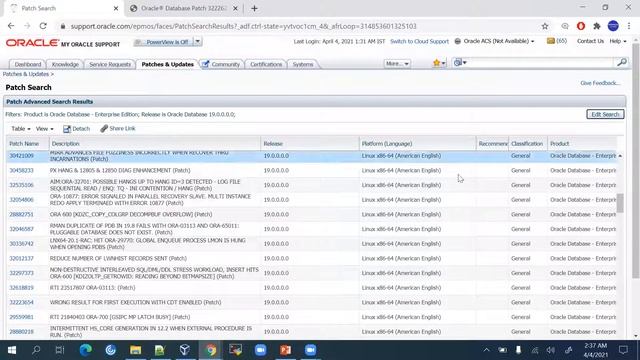
Task: Open the favorites star dropdown
Action: pos(439,63)
